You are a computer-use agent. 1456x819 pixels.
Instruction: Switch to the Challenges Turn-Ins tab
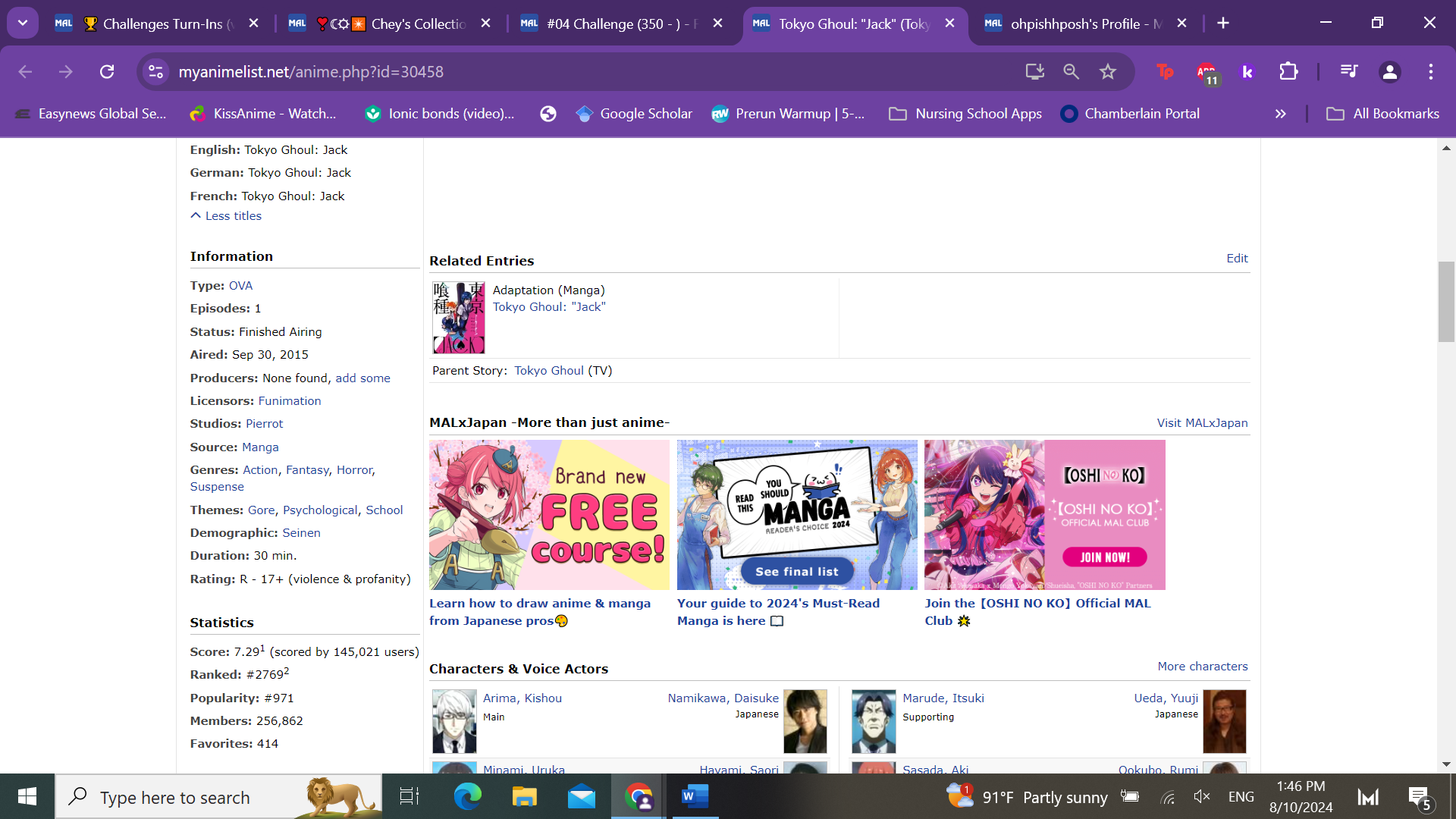click(162, 24)
